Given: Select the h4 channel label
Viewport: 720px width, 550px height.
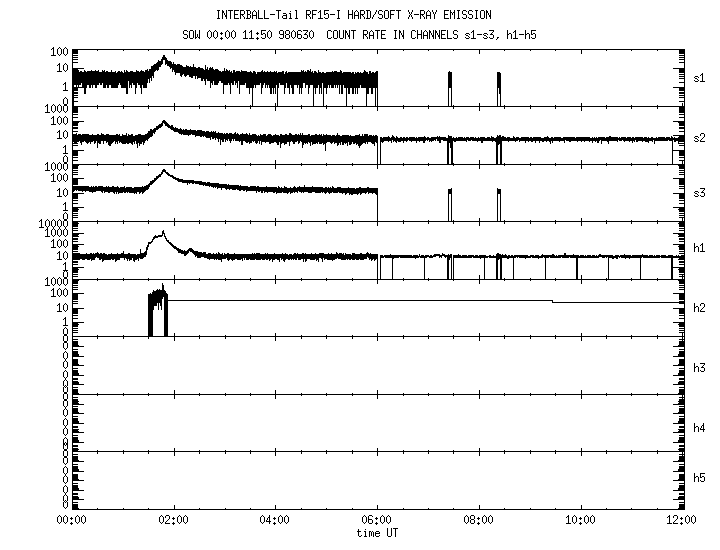Looking at the screenshot, I should 700,428.
